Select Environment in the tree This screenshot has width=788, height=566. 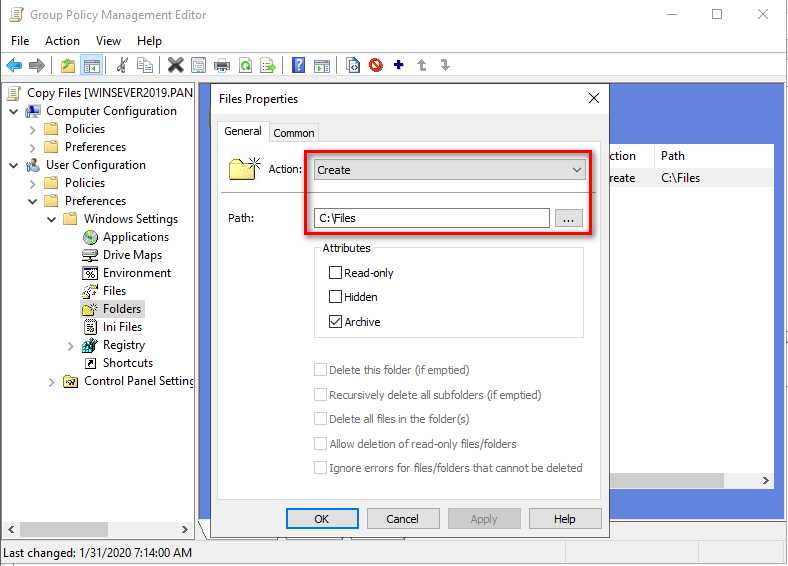coord(137,273)
